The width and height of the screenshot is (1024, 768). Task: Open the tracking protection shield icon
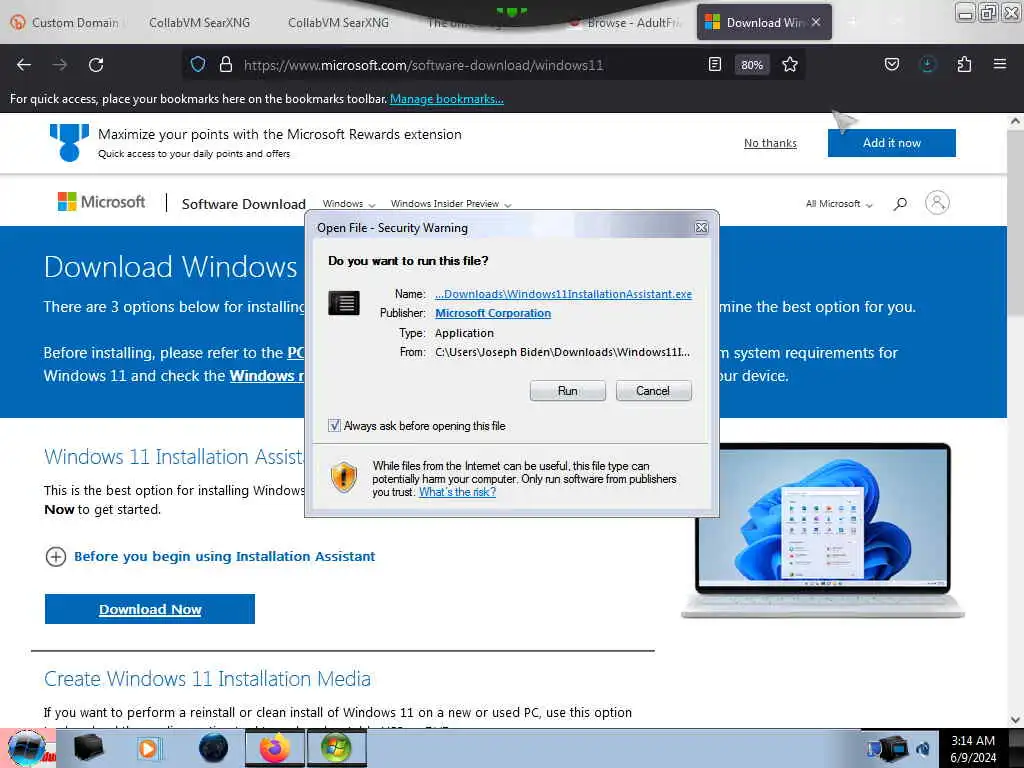pyautogui.click(x=198, y=64)
